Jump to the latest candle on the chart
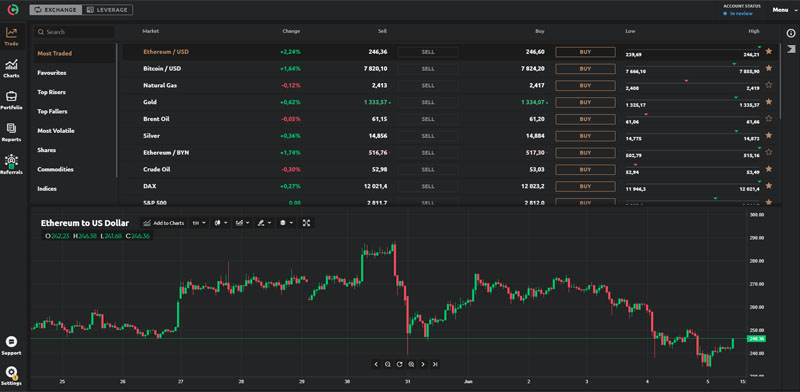 coord(435,364)
